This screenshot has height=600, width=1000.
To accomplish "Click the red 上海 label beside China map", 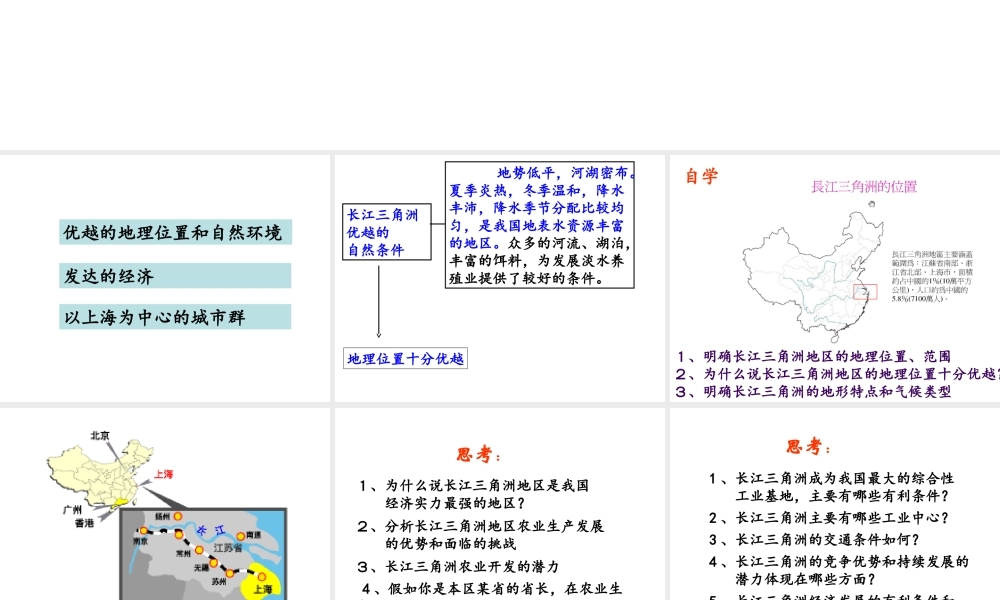I will pyautogui.click(x=163, y=474).
